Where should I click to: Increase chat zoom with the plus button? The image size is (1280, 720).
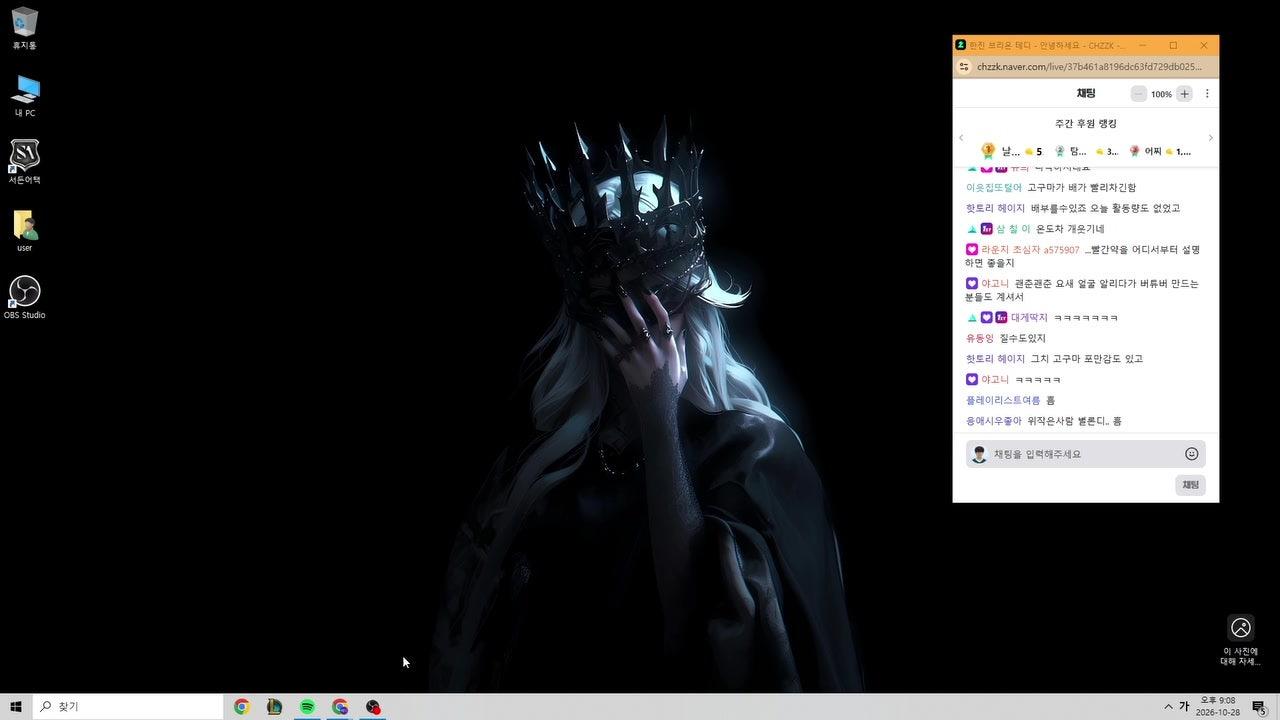(x=1184, y=94)
